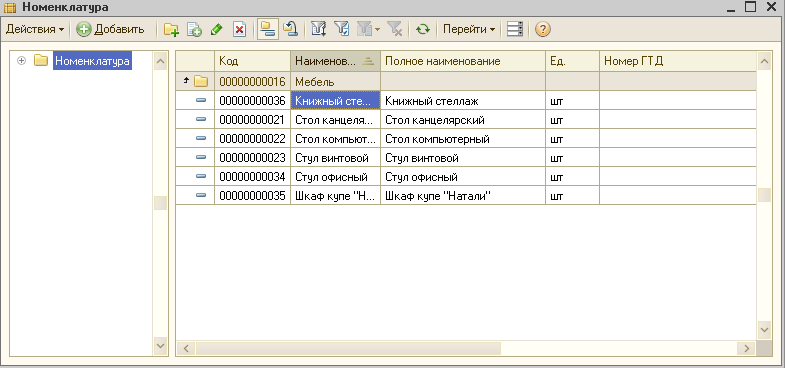The image size is (785, 368).
Task: Click the item icon of row 00000000023
Action: click(201, 157)
